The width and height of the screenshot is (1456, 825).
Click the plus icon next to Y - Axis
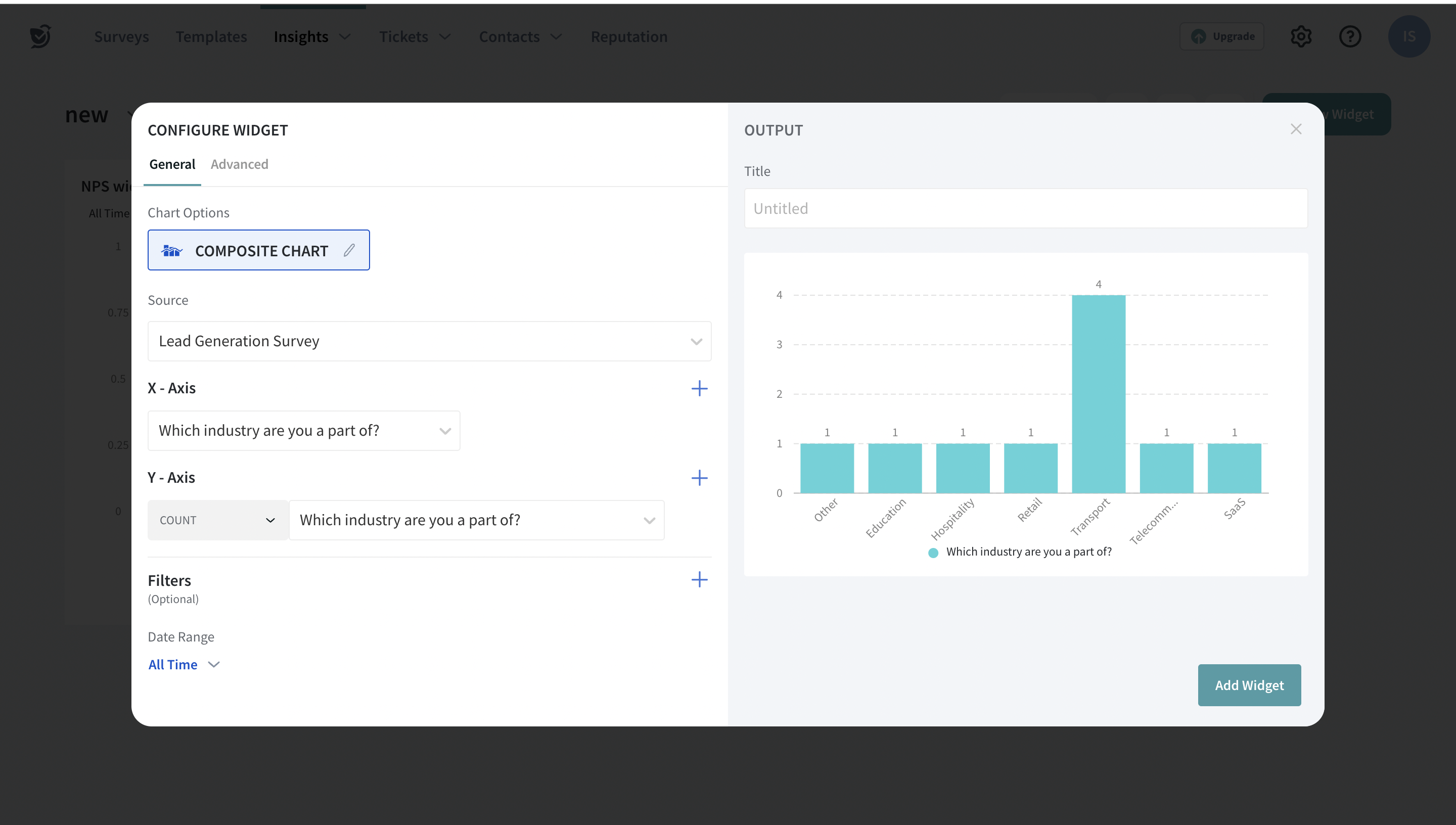click(x=699, y=478)
